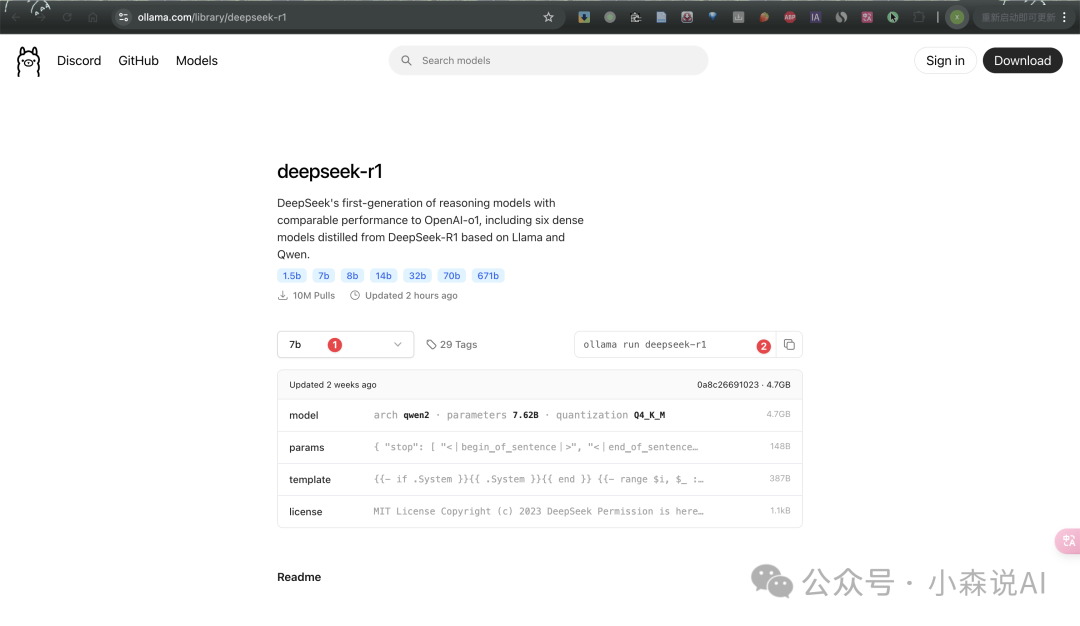Click the blue download-arrow extension icon
This screenshot has height=626, width=1080.
(x=584, y=17)
